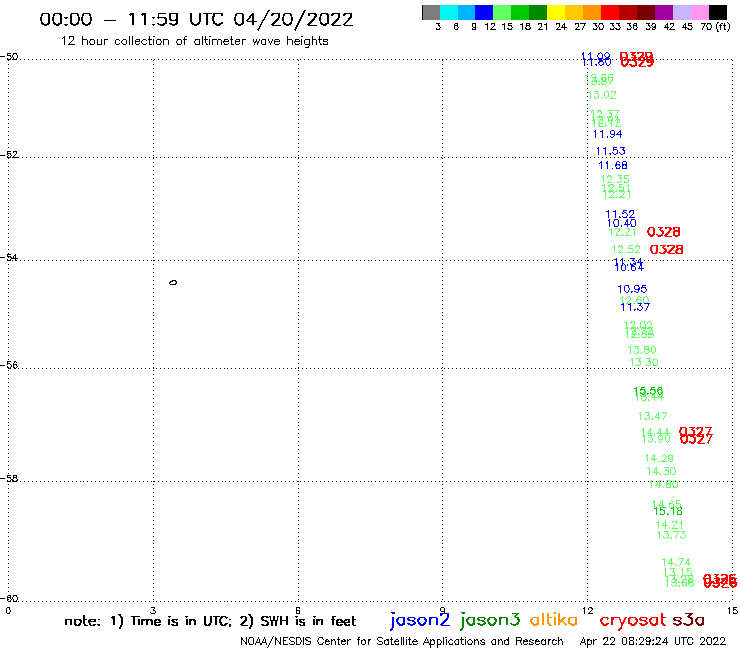The width and height of the screenshot is (740, 650).
Task: Click the altika satellite label
Action: point(554,619)
